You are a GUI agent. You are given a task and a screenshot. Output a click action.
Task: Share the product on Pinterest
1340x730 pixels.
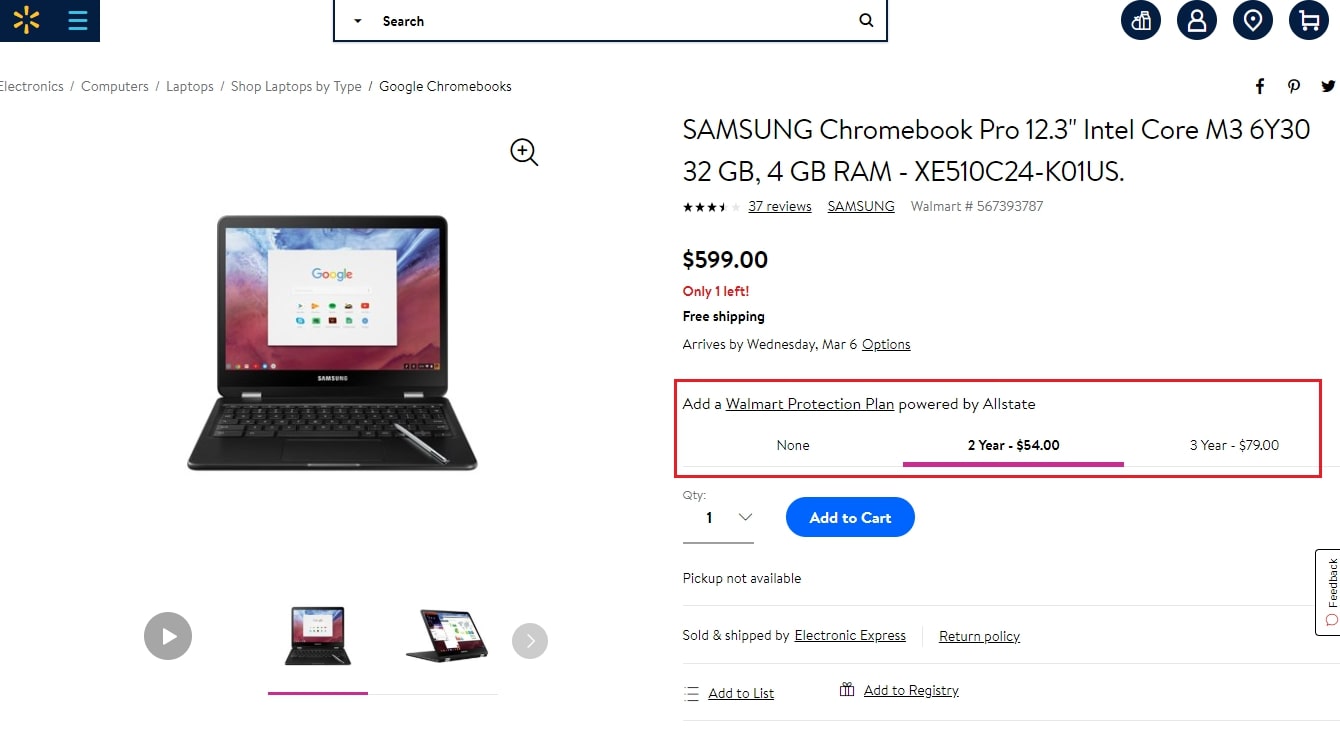coord(1294,86)
